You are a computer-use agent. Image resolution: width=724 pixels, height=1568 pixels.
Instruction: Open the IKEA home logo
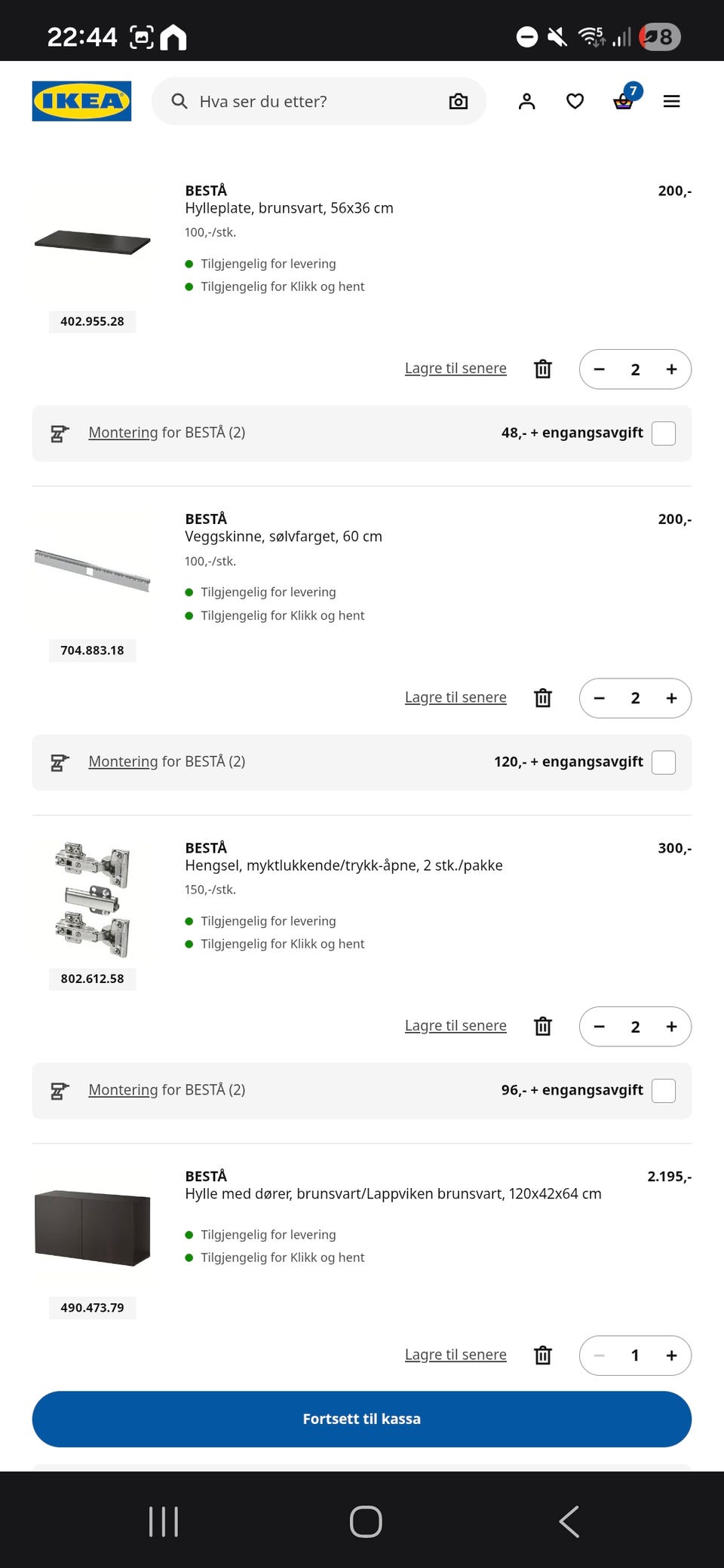(81, 101)
